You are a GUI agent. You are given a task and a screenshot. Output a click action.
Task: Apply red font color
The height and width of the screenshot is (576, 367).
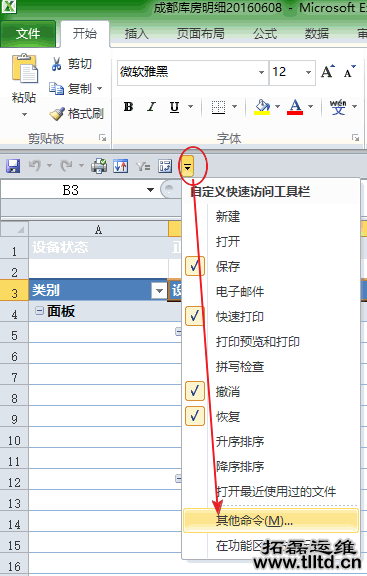tap(295, 107)
